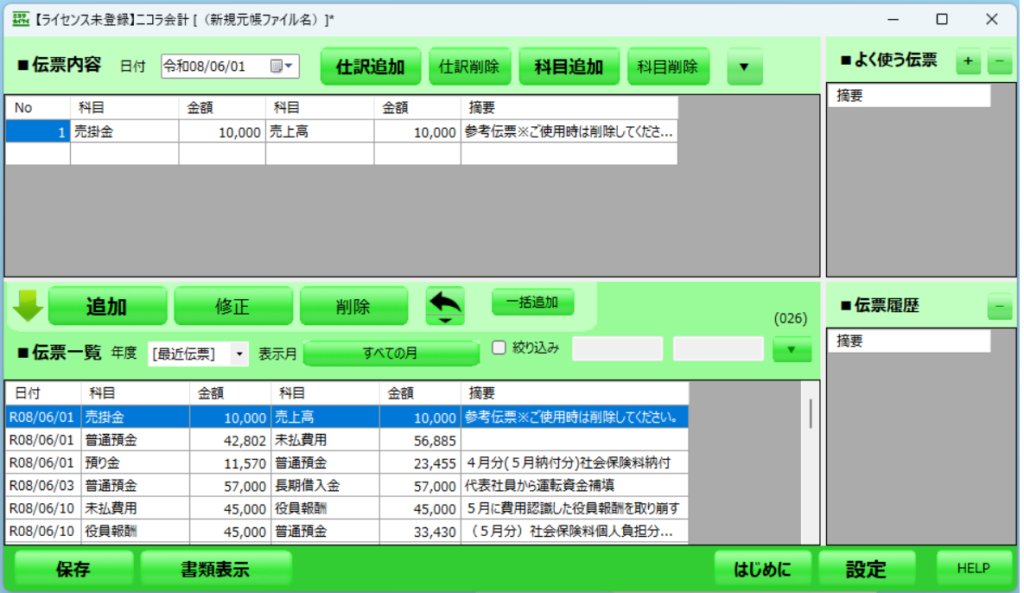
Task: Open the 設定 settings button
Action: [867, 569]
